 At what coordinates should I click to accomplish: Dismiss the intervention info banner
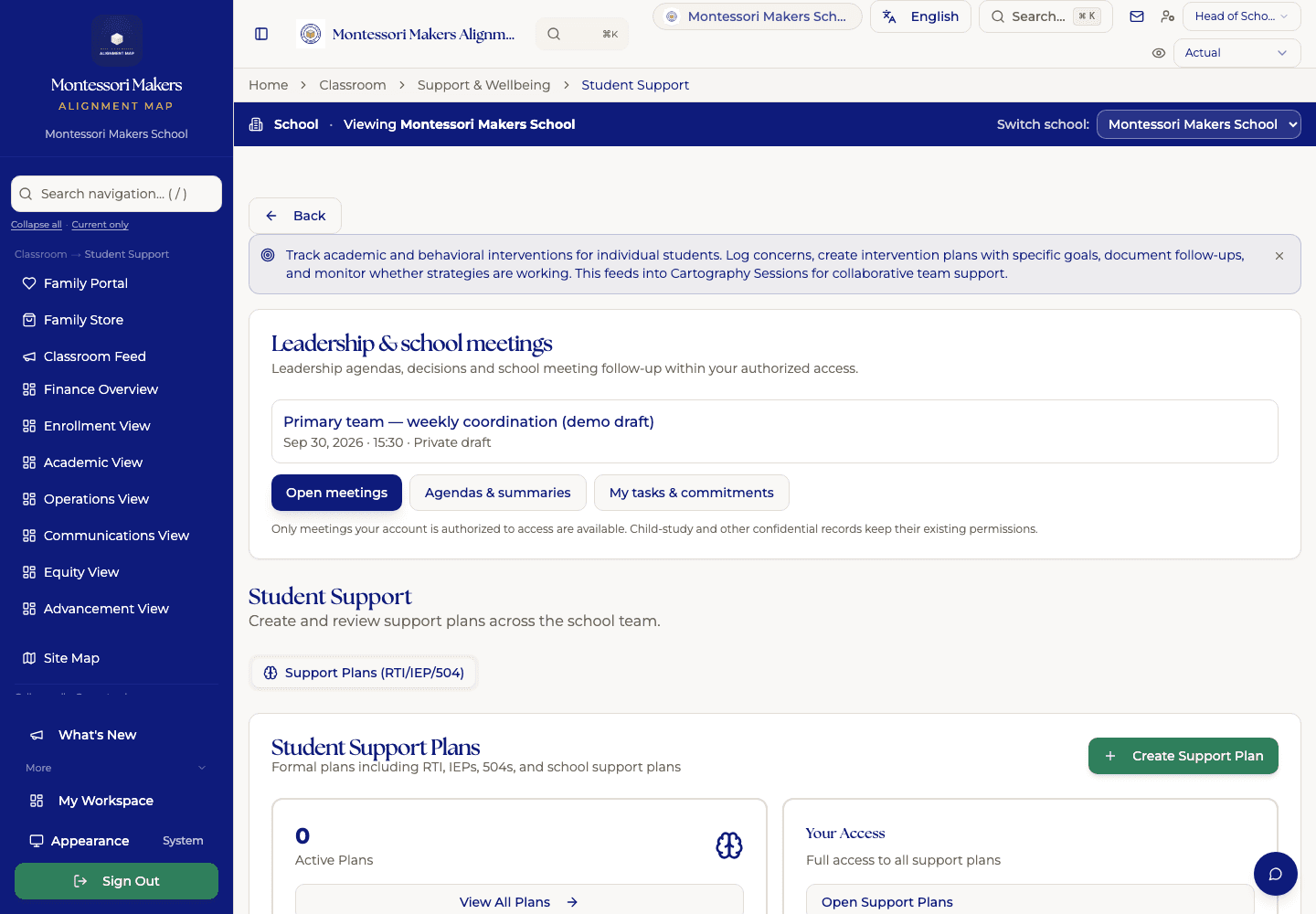coord(1279,256)
